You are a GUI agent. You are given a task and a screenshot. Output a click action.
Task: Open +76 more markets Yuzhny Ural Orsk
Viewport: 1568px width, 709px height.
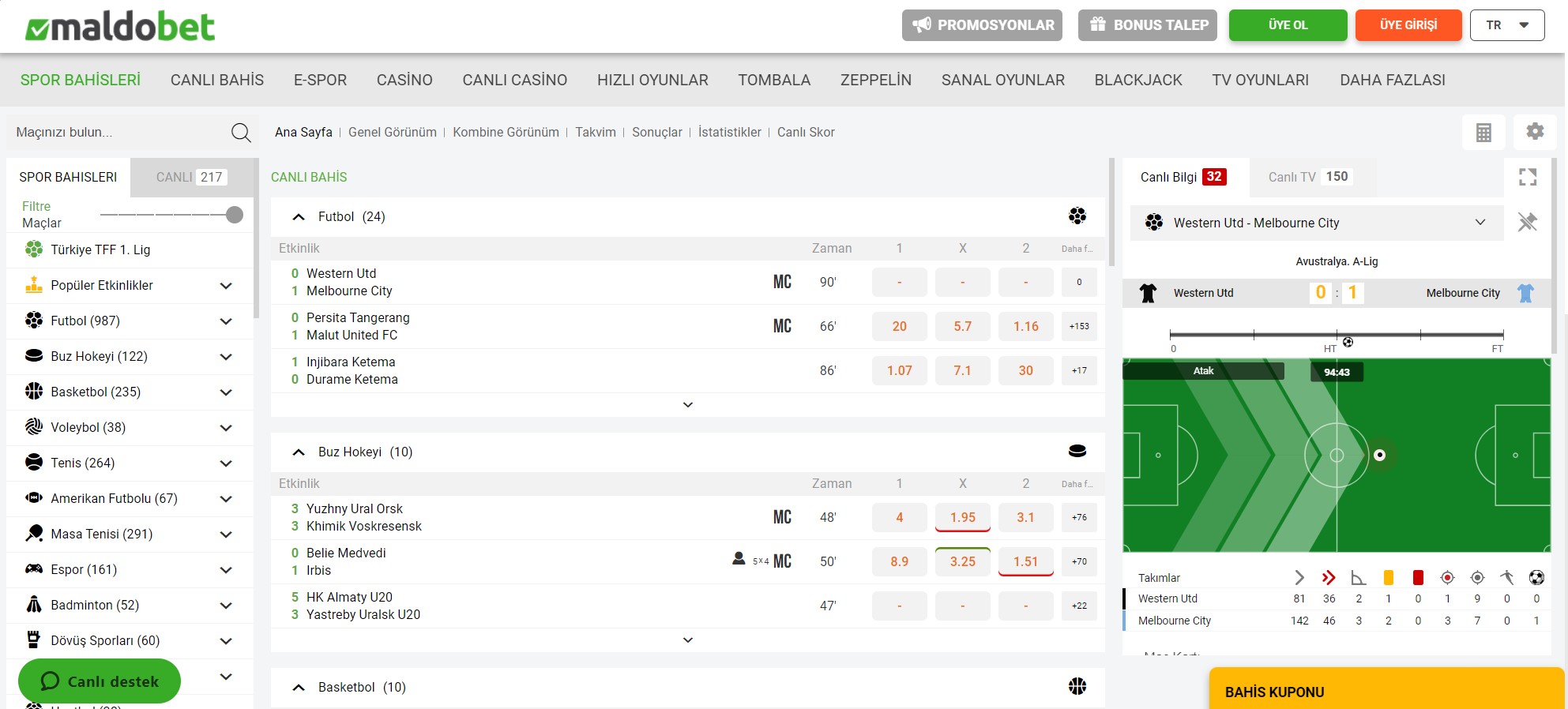point(1079,517)
